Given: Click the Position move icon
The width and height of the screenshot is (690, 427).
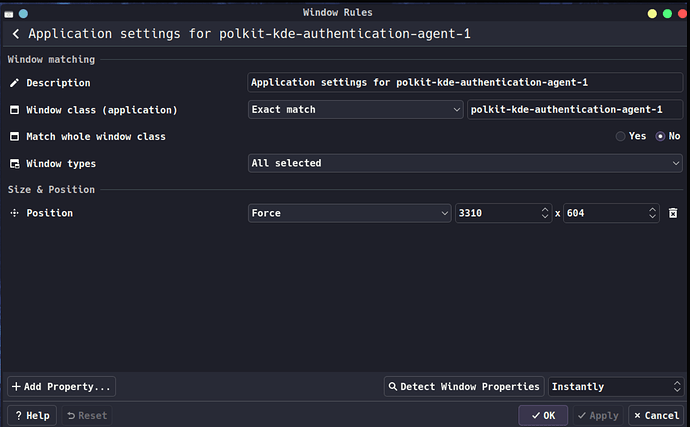Looking at the screenshot, I should (14, 213).
